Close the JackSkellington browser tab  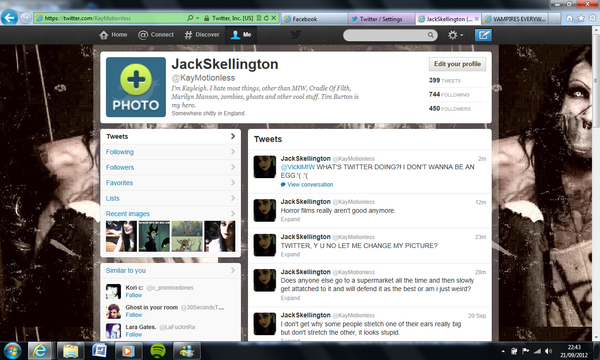pos(476,18)
